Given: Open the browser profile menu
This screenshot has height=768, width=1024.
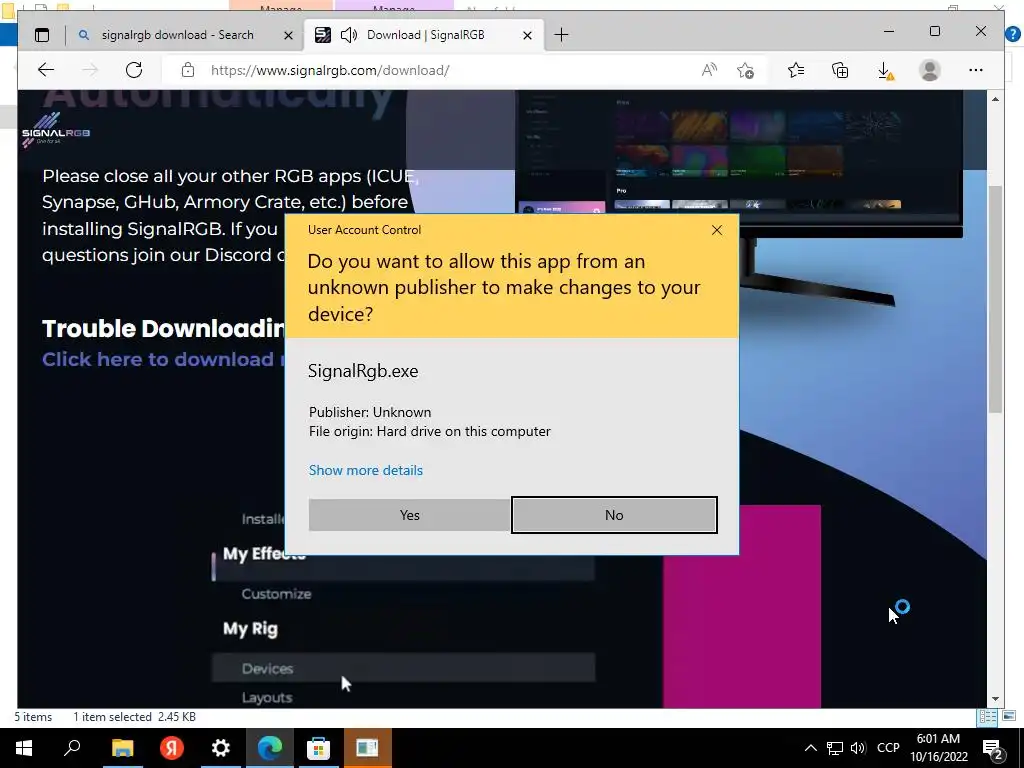Looking at the screenshot, I should point(929,70).
